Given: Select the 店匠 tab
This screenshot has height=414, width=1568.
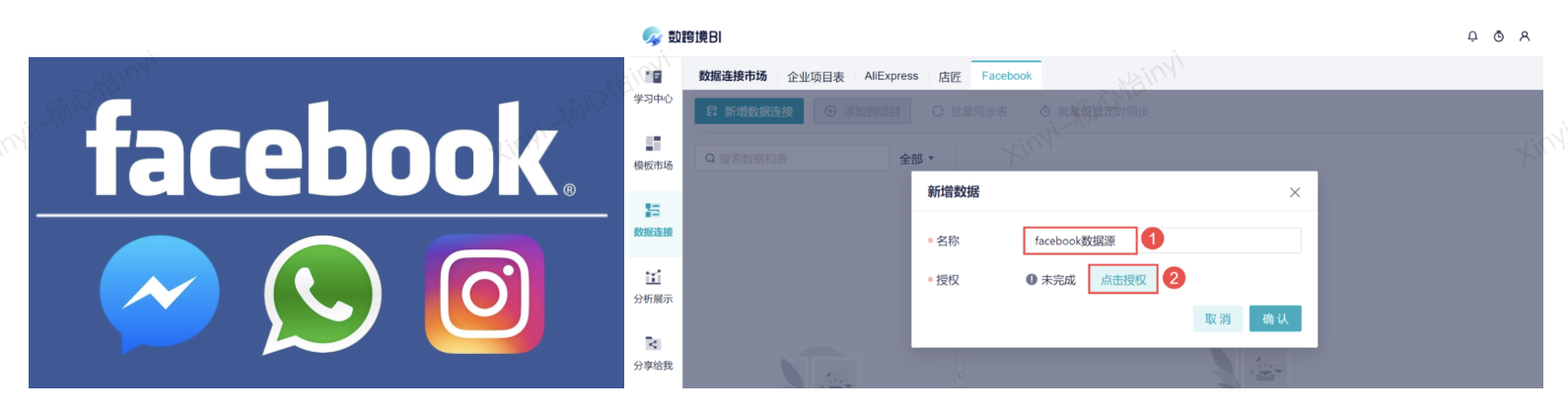Looking at the screenshot, I should [950, 77].
